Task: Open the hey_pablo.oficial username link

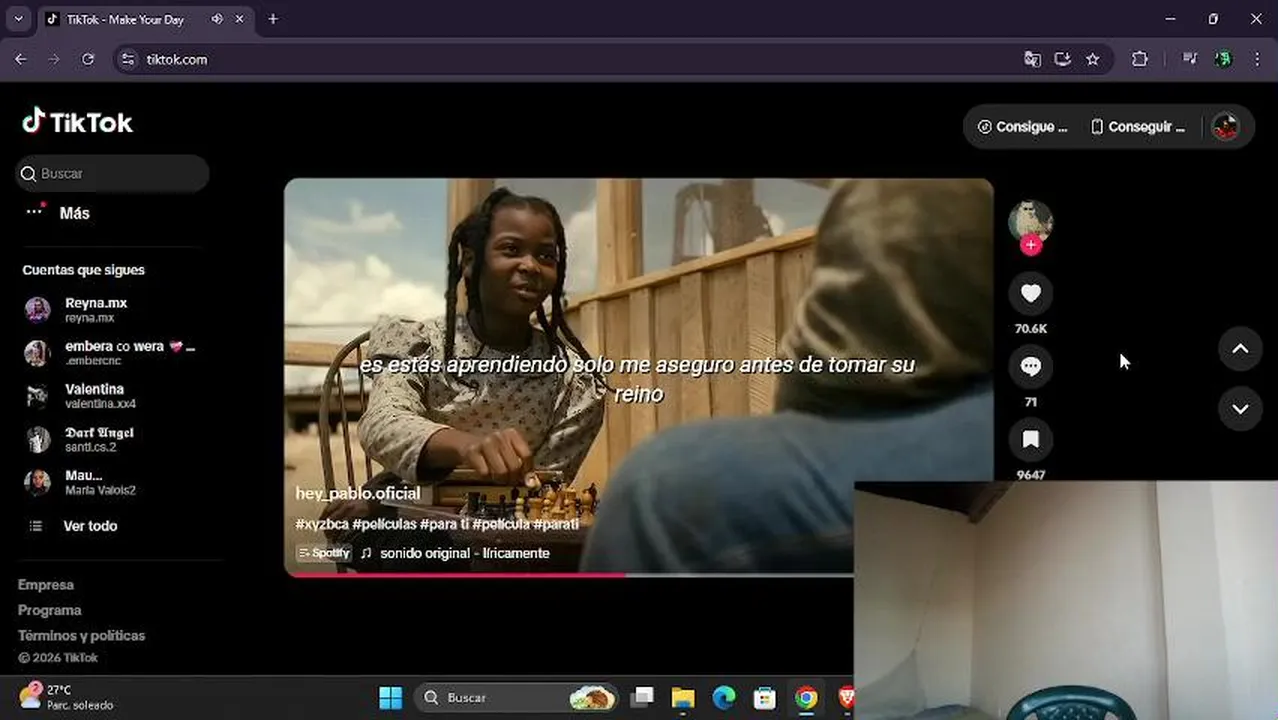Action: 357,493
